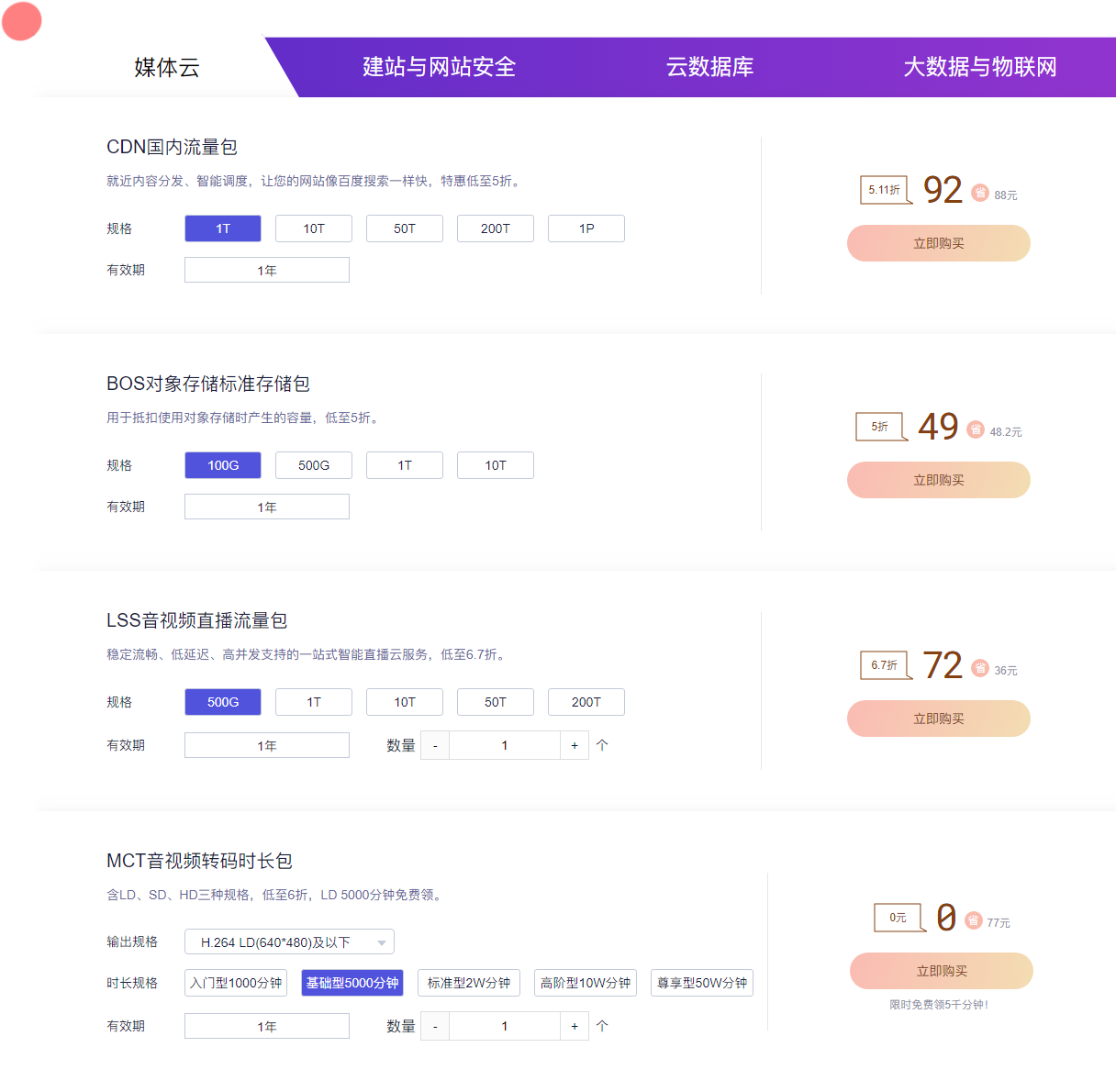Select 1T spec for CDN国内流量包

(x=223, y=228)
